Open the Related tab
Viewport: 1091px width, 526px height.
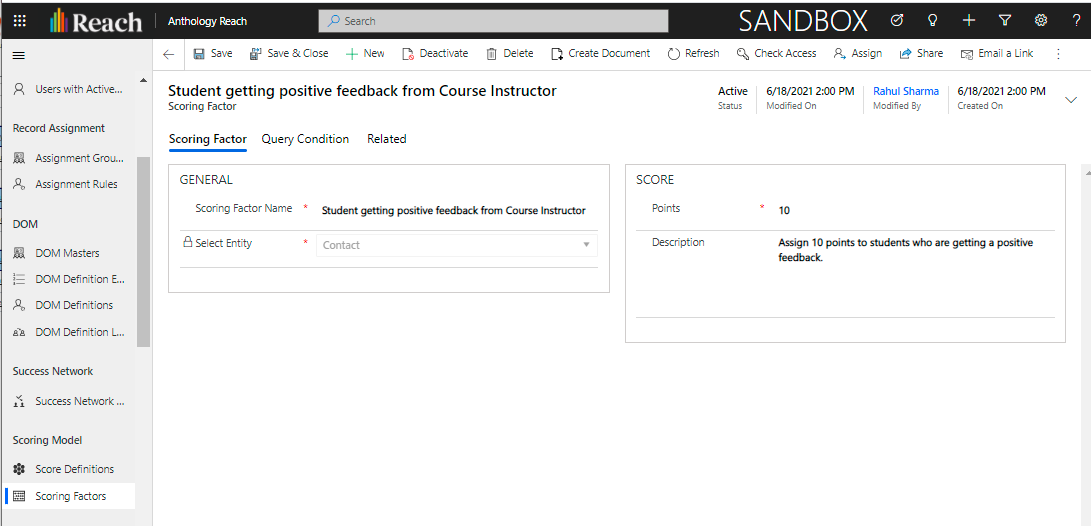(386, 139)
